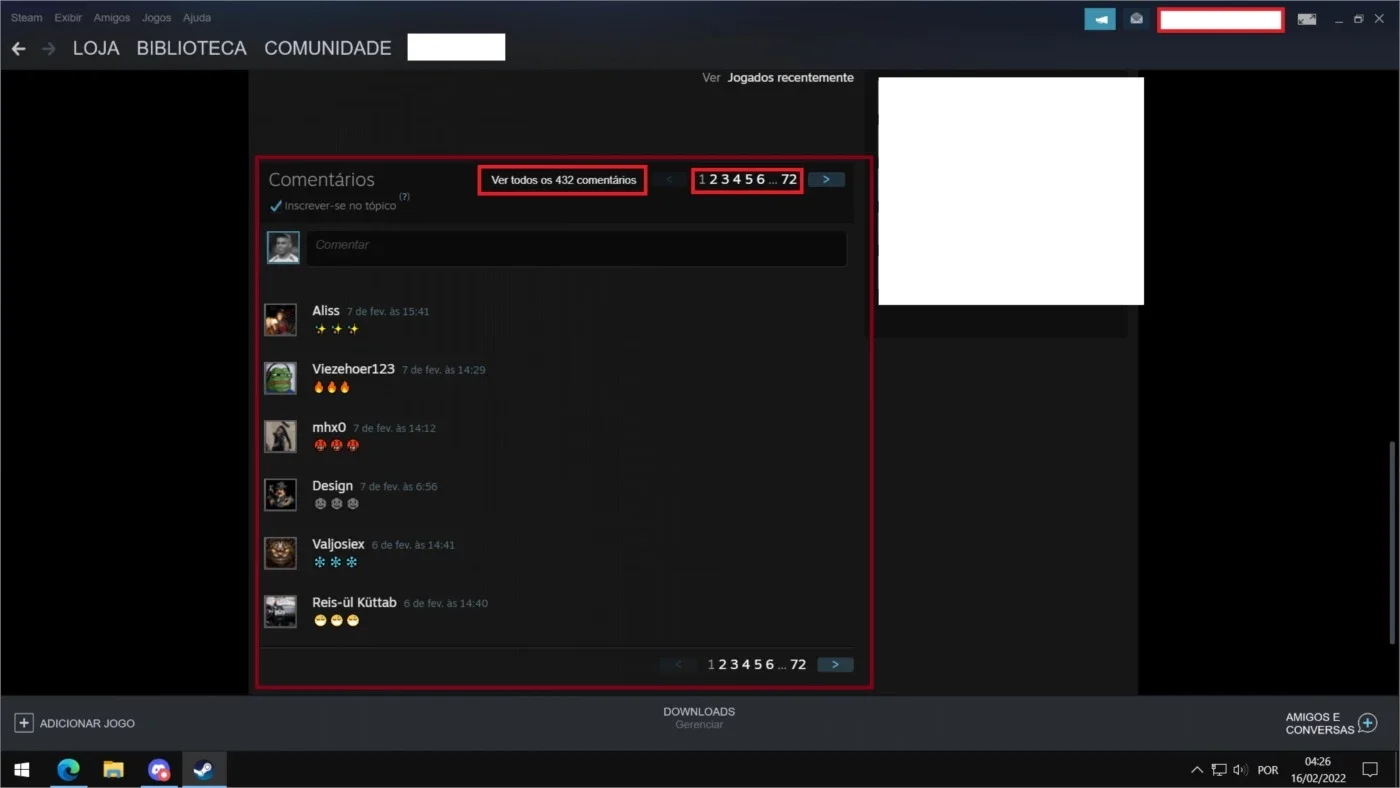Image resolution: width=1400 pixels, height=788 pixels.
Task: Open the Steam menu
Action: click(27, 18)
